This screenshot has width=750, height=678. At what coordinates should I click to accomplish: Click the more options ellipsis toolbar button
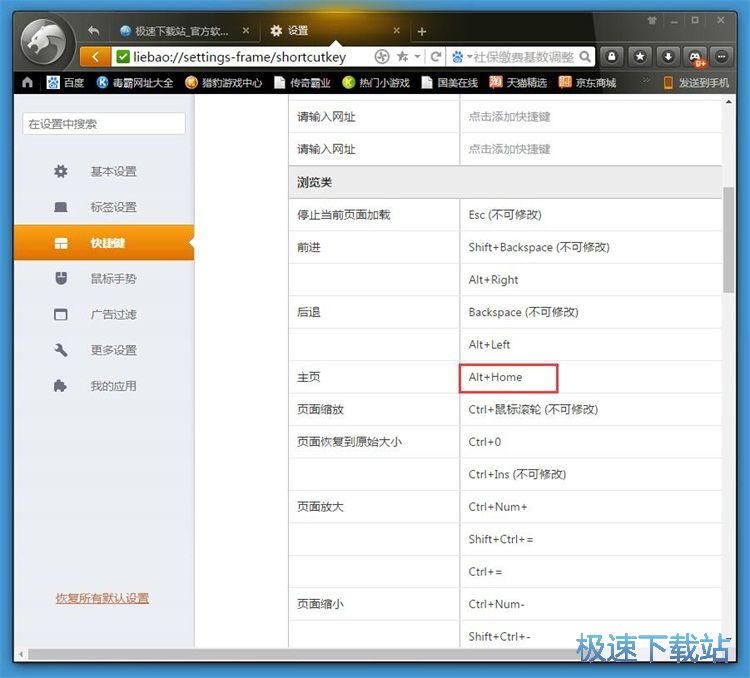coord(722,57)
